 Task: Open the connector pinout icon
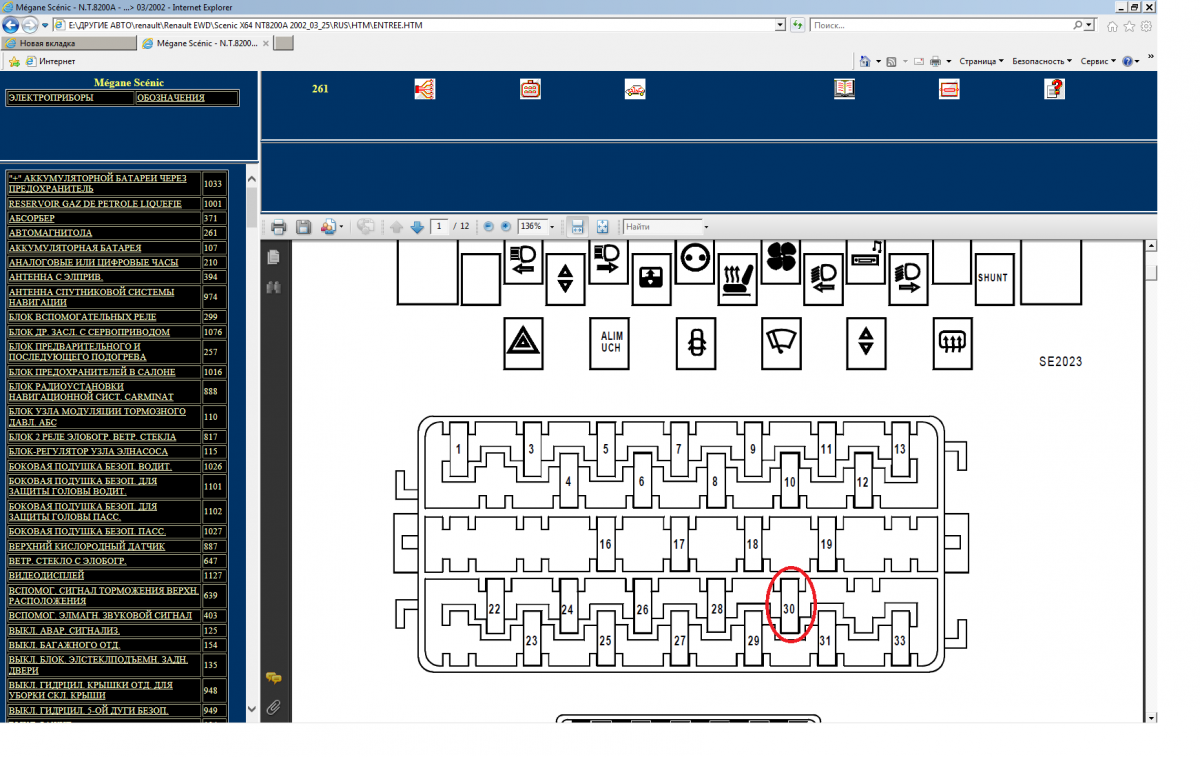coord(530,89)
